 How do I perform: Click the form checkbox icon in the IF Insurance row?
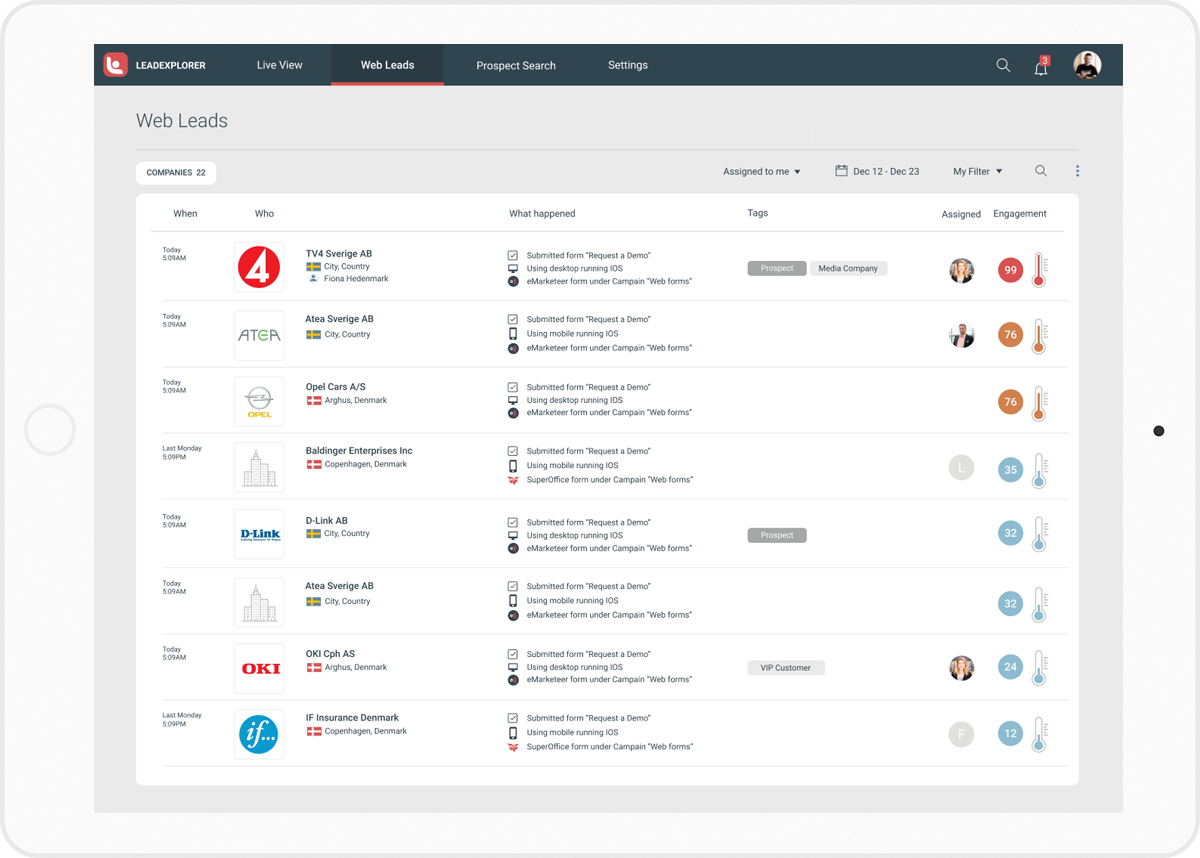[x=513, y=718]
